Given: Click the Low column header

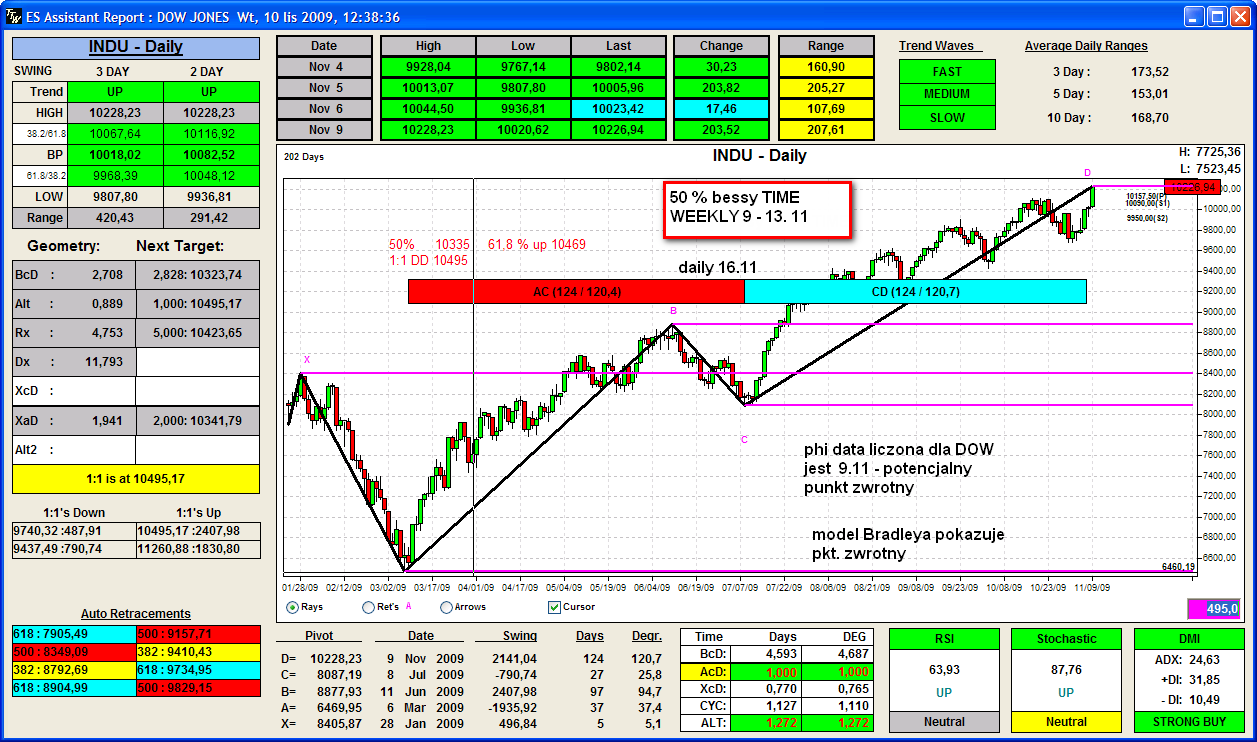Looking at the screenshot, I should [523, 46].
